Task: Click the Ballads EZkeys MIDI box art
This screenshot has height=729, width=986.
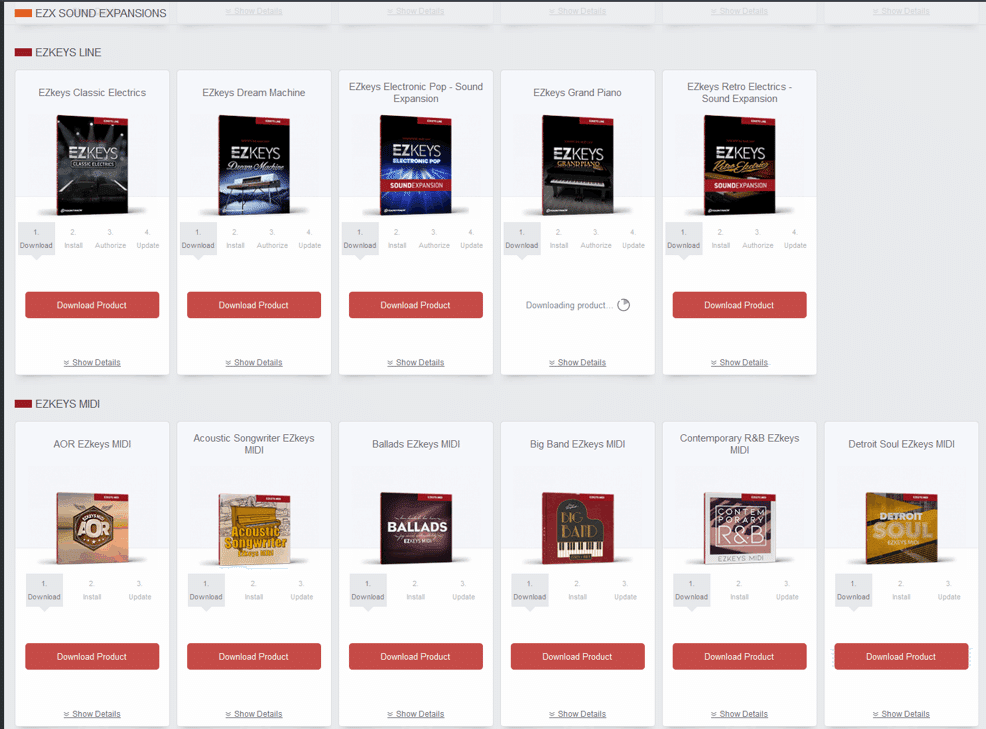Action: pyautogui.click(x=416, y=528)
